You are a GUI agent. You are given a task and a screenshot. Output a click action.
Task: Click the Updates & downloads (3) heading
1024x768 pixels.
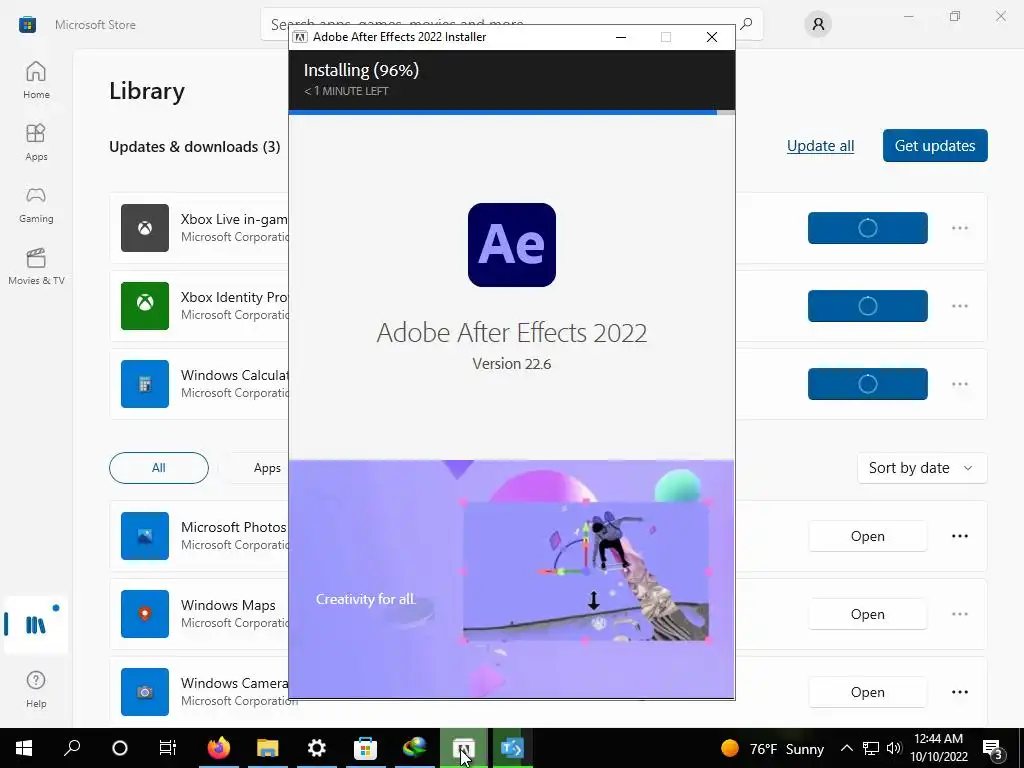click(x=195, y=147)
